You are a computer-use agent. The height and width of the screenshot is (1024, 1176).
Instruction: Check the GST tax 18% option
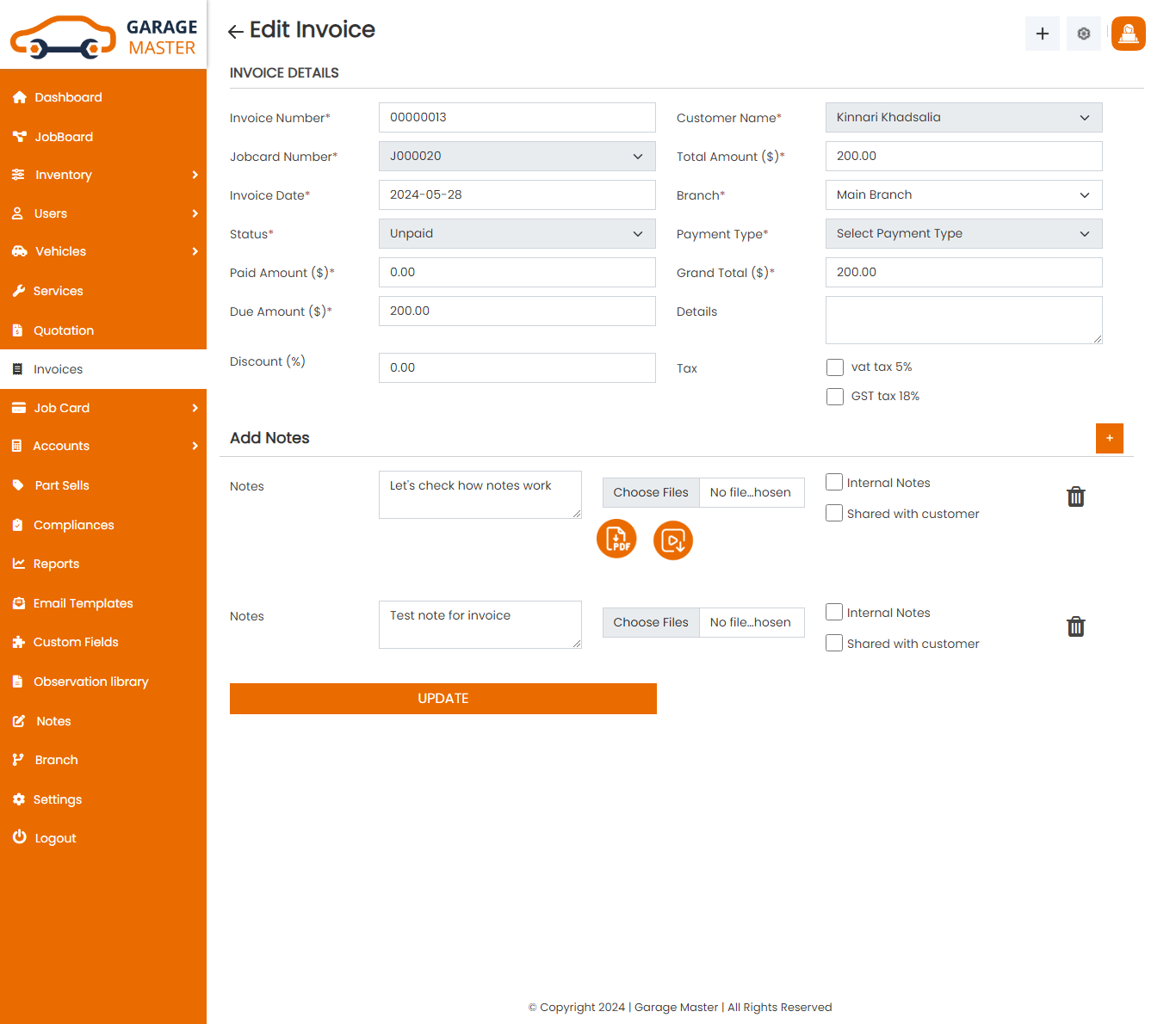[834, 397]
